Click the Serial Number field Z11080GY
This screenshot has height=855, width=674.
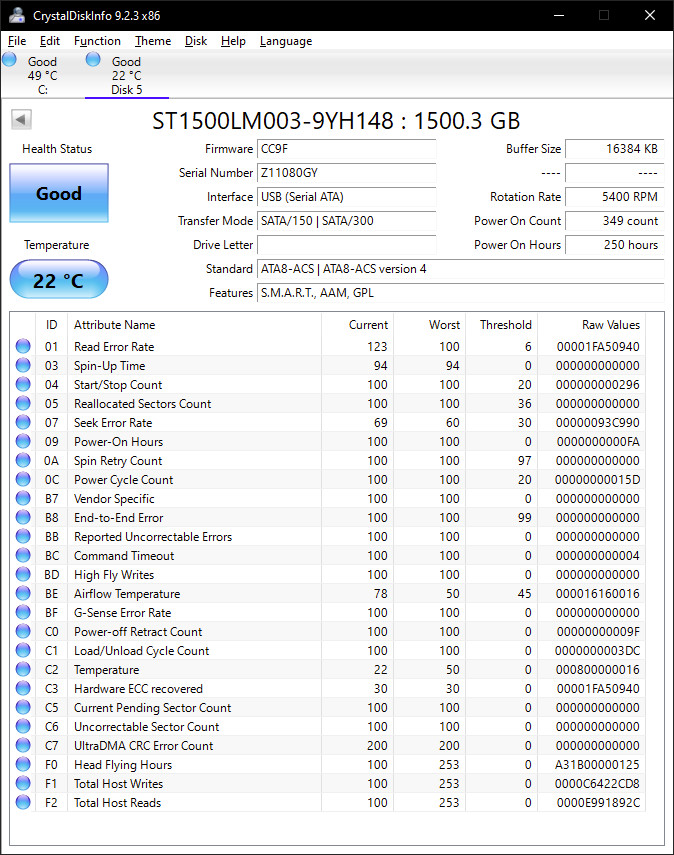(346, 173)
